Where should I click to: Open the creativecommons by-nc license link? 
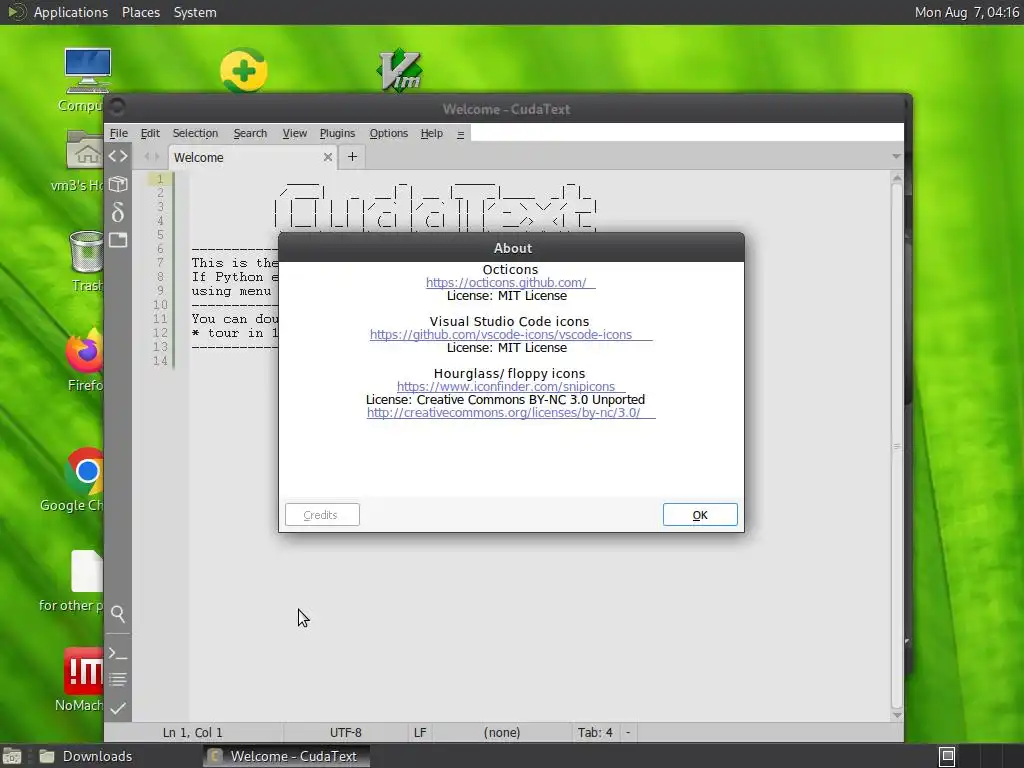point(511,413)
